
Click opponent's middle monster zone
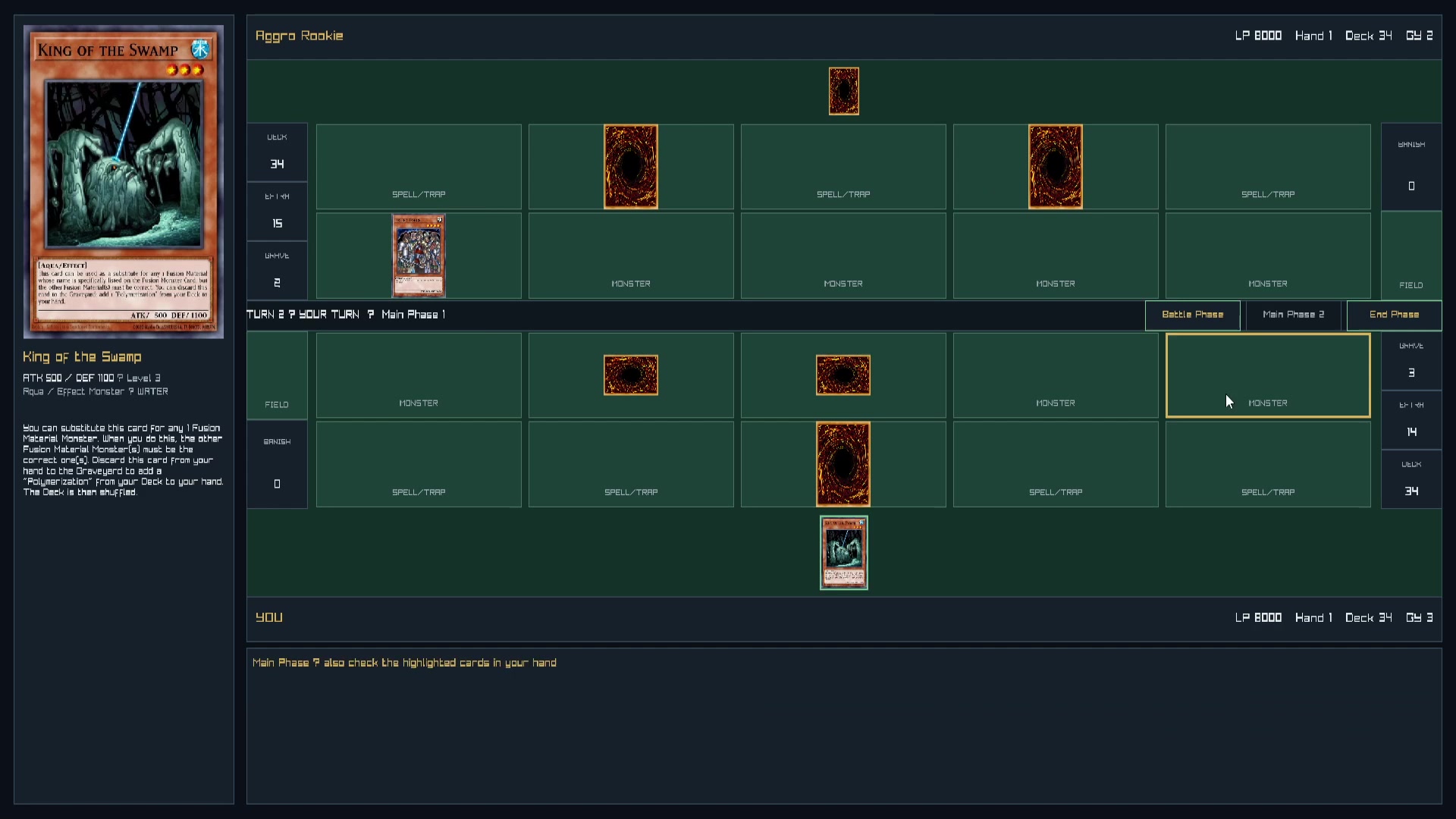(x=843, y=256)
